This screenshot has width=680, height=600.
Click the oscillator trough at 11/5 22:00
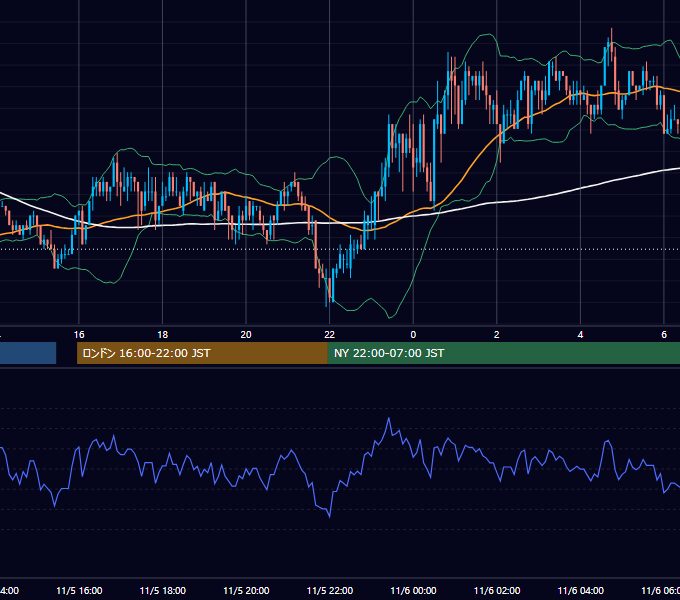[330, 516]
